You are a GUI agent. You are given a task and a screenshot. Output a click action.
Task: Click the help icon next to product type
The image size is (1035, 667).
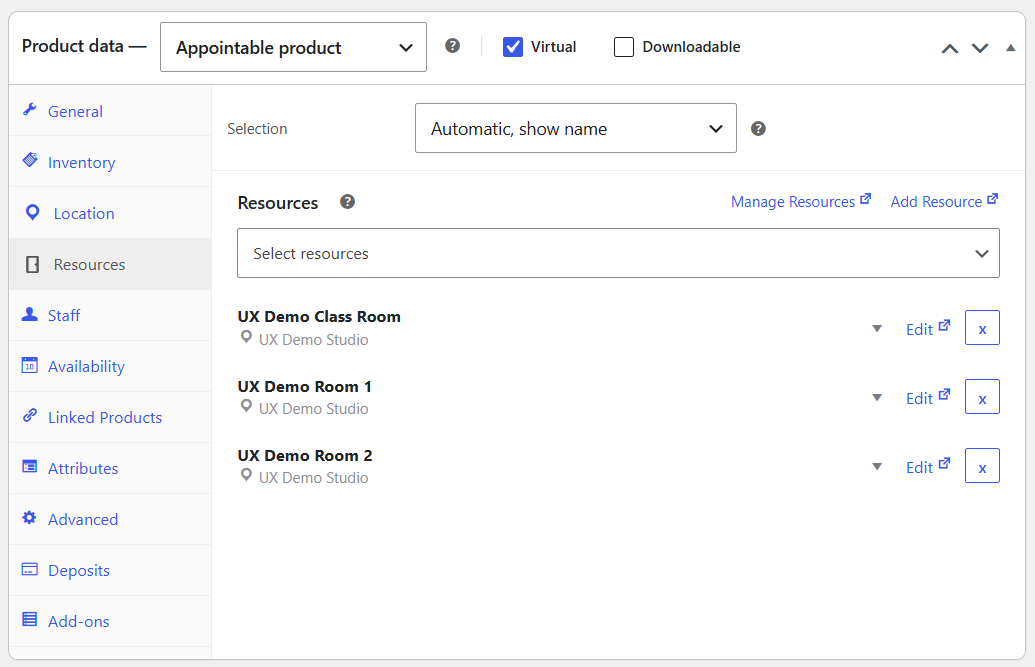pos(452,46)
